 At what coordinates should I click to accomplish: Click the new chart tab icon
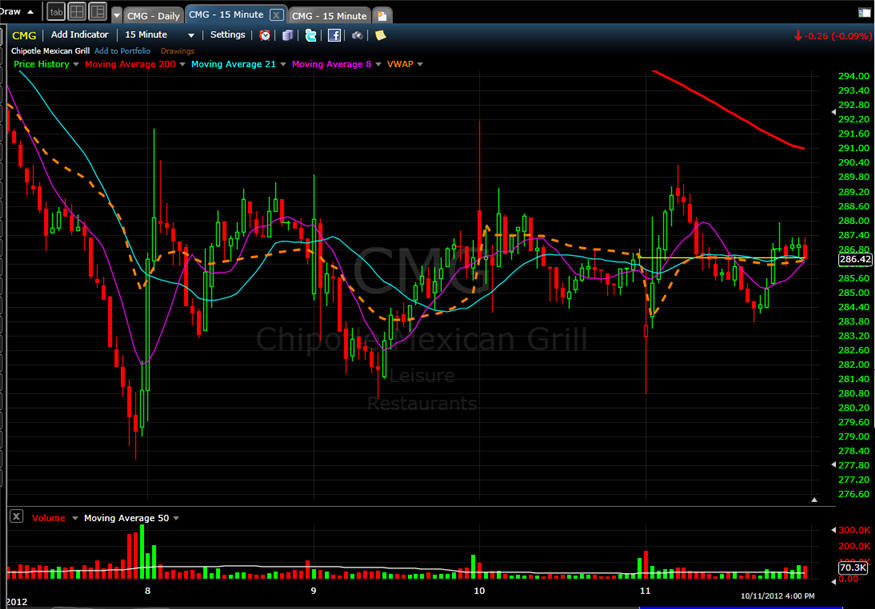(382, 16)
